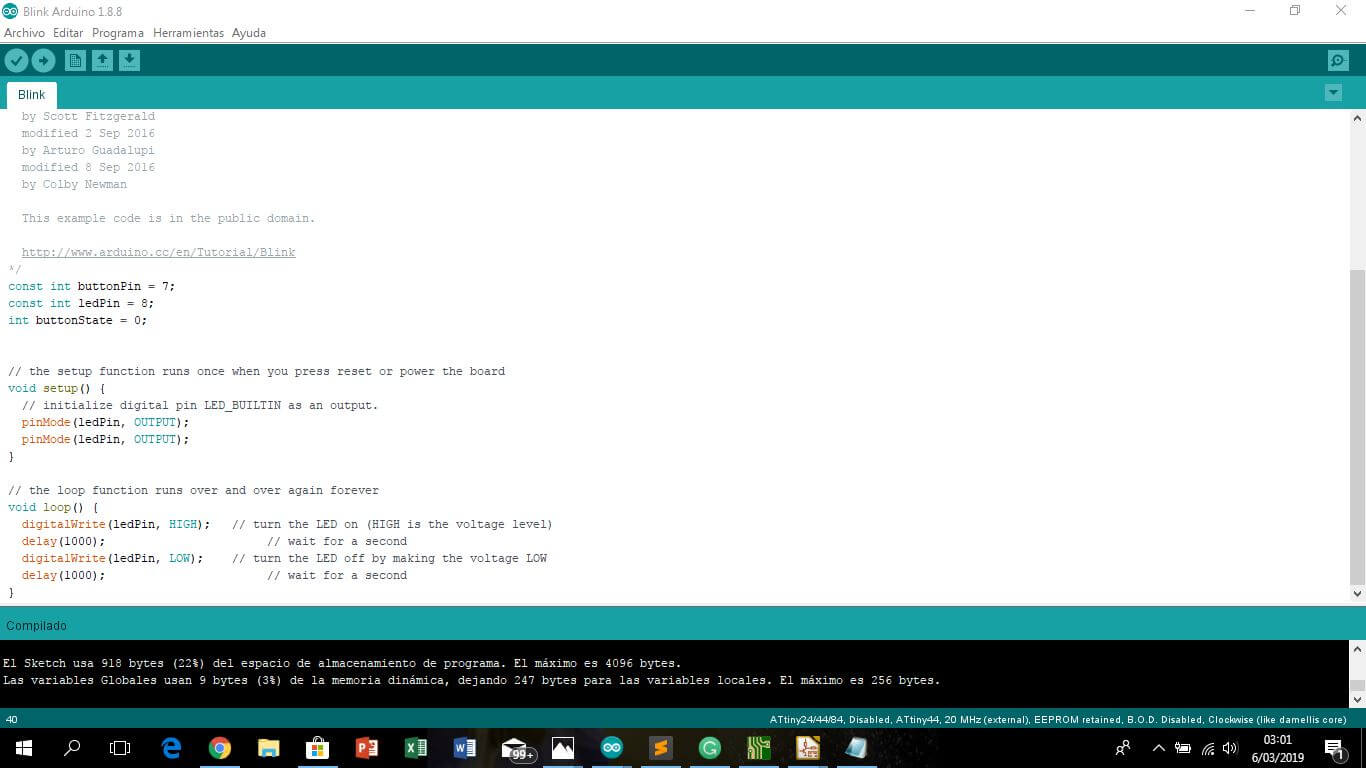
Task: Click the editor scrollbar down arrow
Action: pyautogui.click(x=1357, y=593)
